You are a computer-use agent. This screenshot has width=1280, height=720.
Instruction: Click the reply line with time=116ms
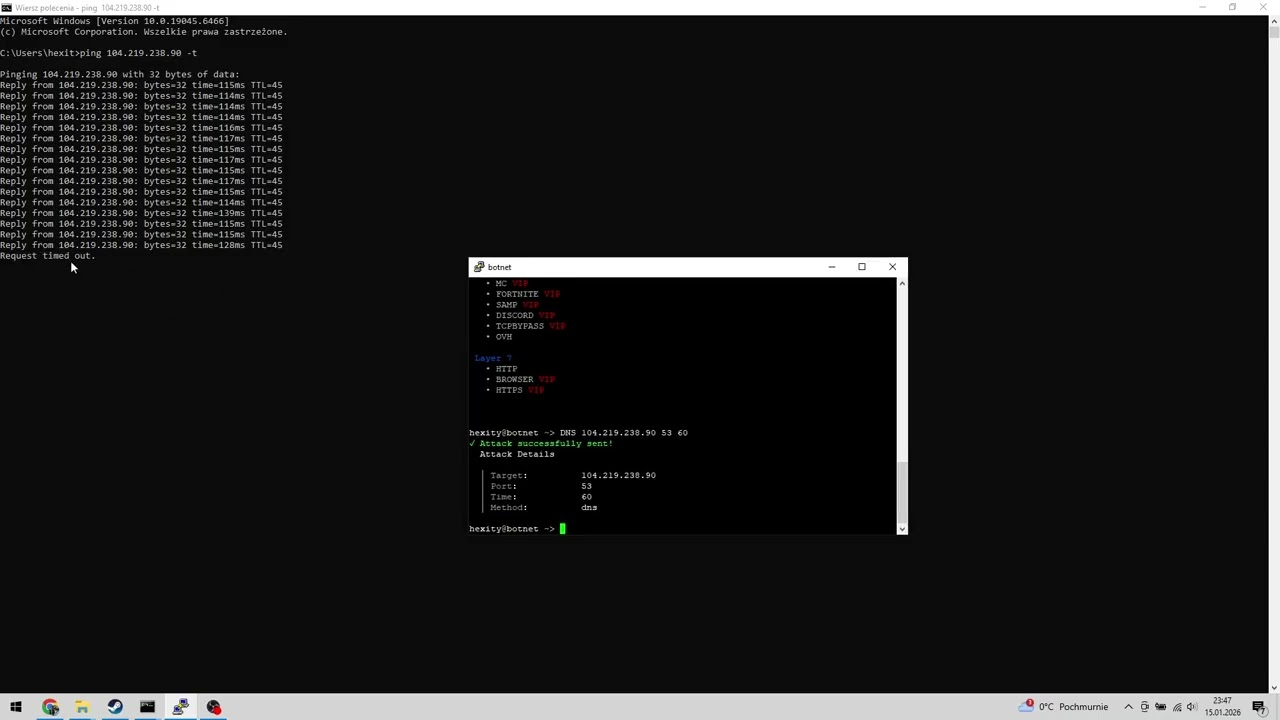[141, 128]
